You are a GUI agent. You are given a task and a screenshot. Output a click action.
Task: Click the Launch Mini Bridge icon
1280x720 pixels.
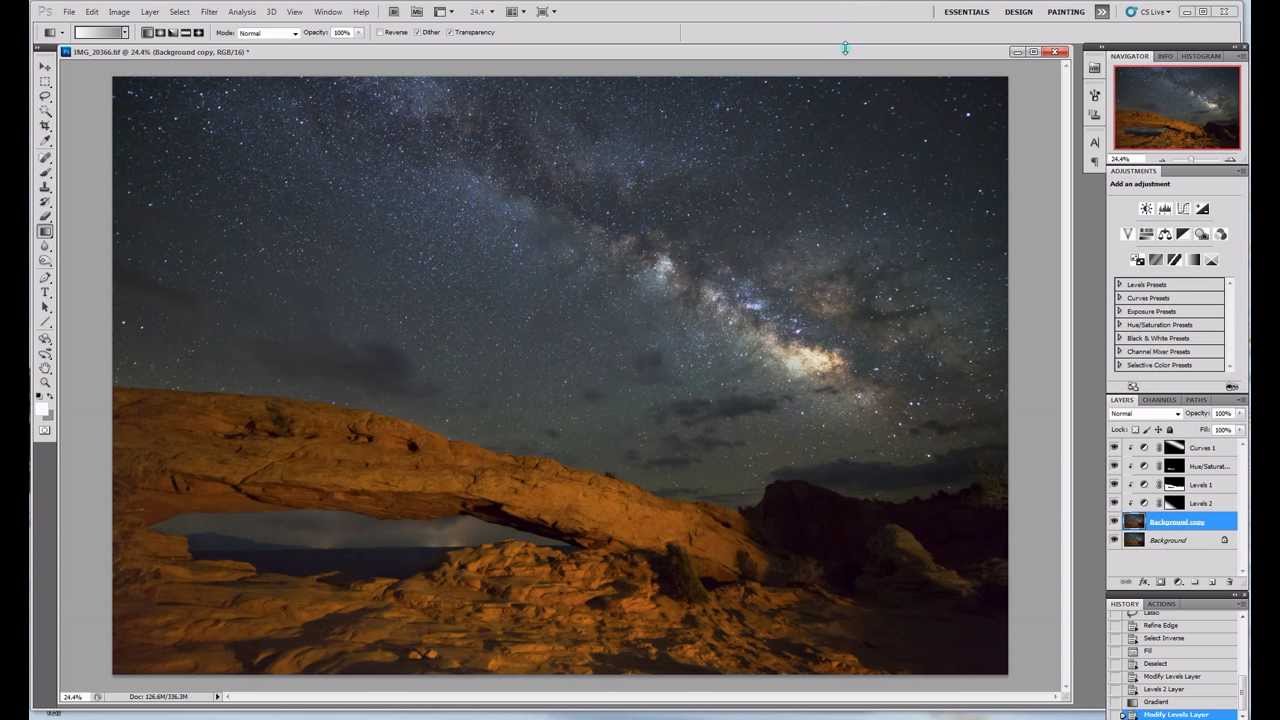[416, 12]
